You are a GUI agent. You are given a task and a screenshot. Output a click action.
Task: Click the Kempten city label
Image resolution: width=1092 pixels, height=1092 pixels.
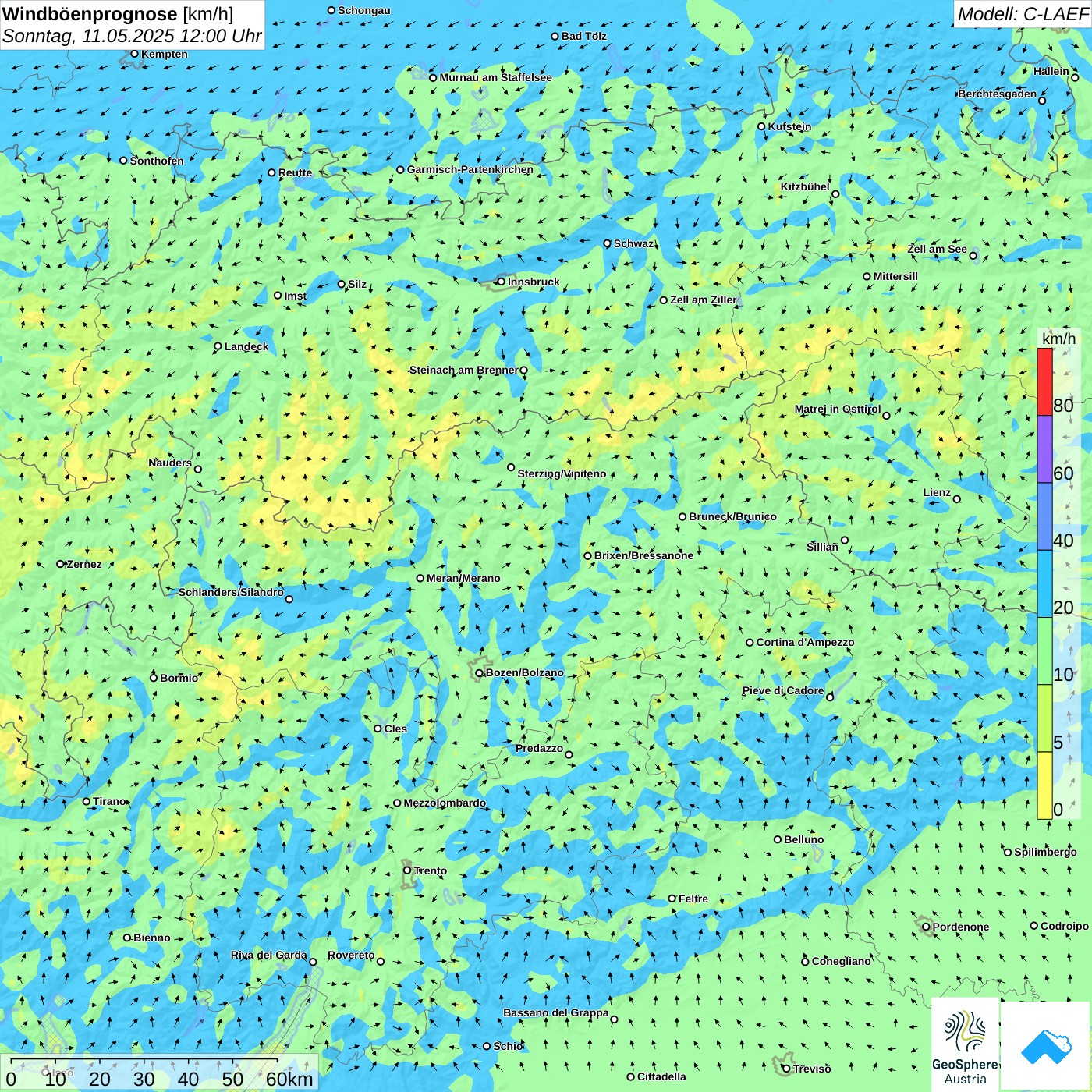[x=164, y=54]
